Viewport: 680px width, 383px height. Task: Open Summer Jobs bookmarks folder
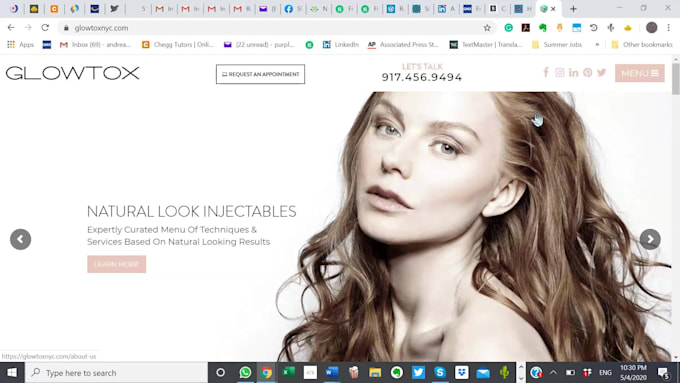(x=557, y=44)
